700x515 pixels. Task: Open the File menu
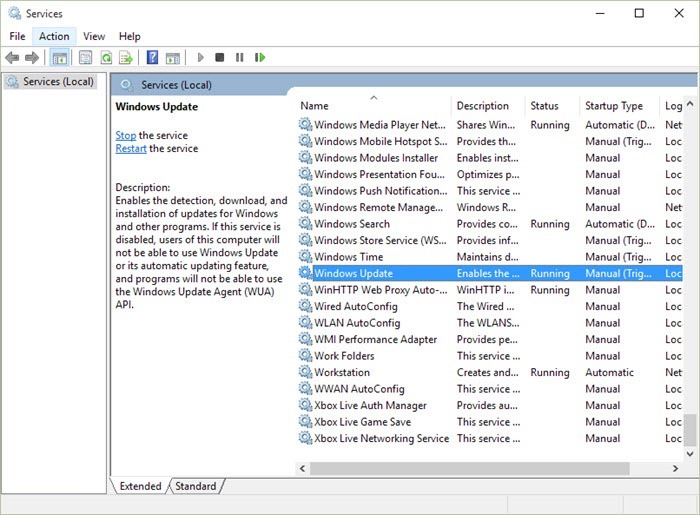tap(17, 36)
